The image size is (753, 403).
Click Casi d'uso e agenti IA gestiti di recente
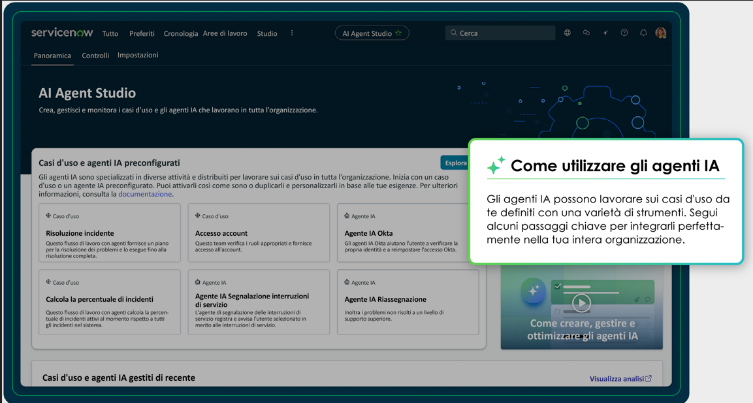pyautogui.click(x=119, y=378)
